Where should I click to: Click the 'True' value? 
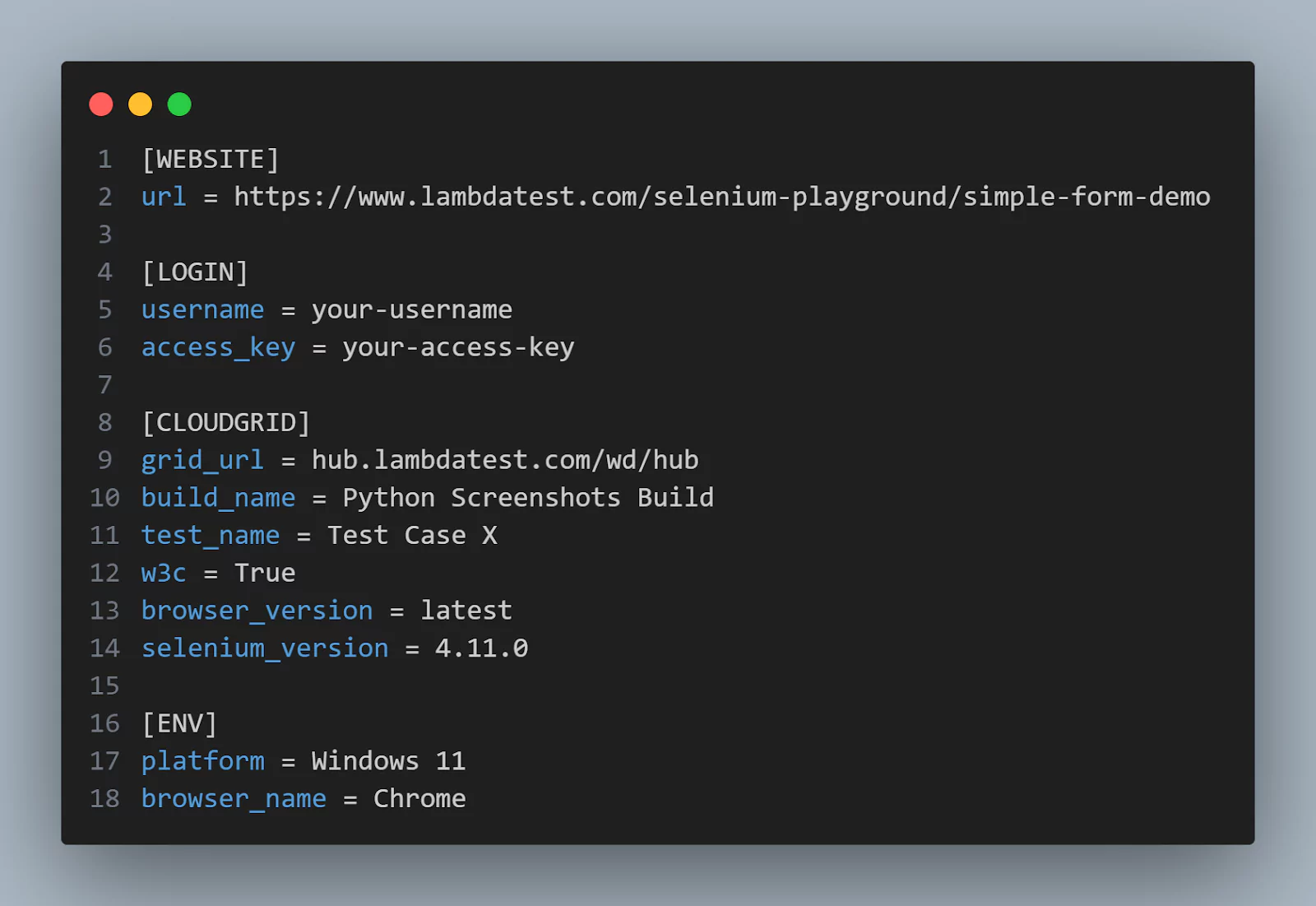click(265, 573)
